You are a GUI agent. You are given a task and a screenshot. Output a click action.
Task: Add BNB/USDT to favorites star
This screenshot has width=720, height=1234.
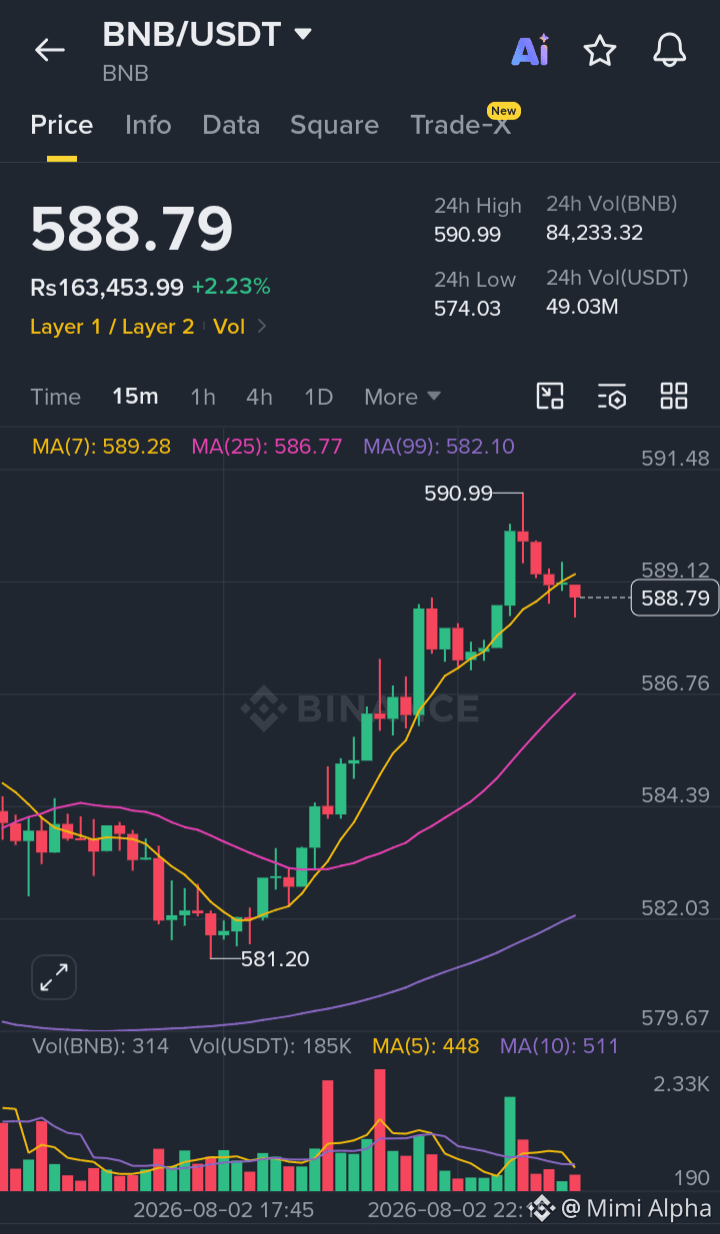click(x=600, y=50)
